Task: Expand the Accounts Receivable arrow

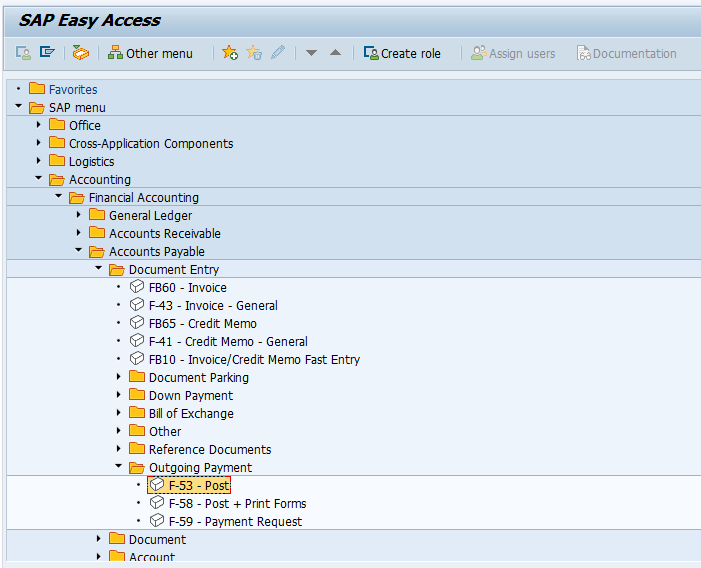Action: click(79, 232)
